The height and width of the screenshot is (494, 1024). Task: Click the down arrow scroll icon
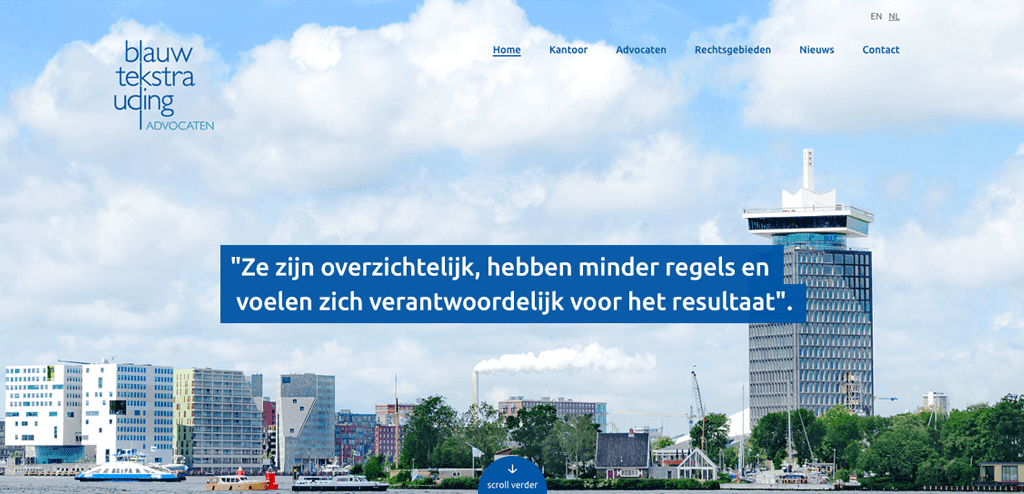click(x=512, y=469)
